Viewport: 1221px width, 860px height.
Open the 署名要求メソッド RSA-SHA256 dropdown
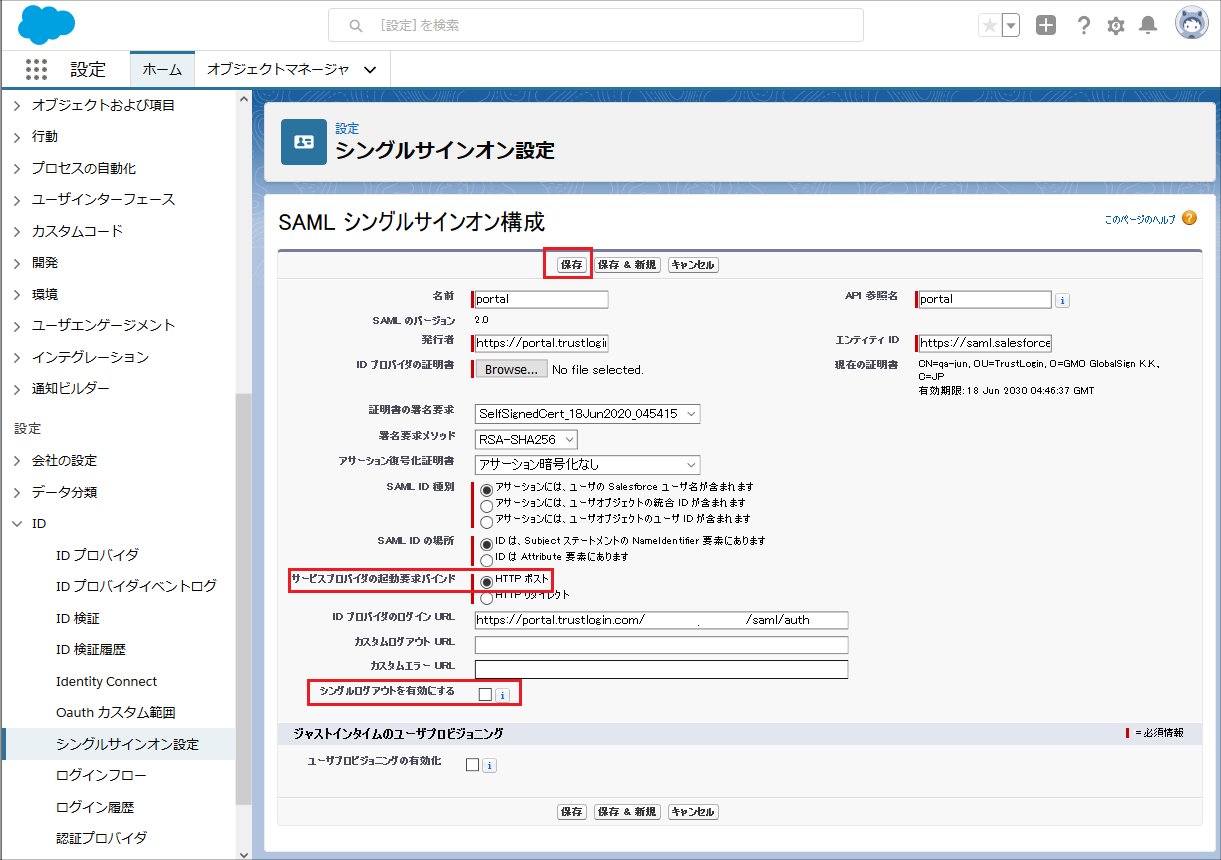[x=526, y=439]
